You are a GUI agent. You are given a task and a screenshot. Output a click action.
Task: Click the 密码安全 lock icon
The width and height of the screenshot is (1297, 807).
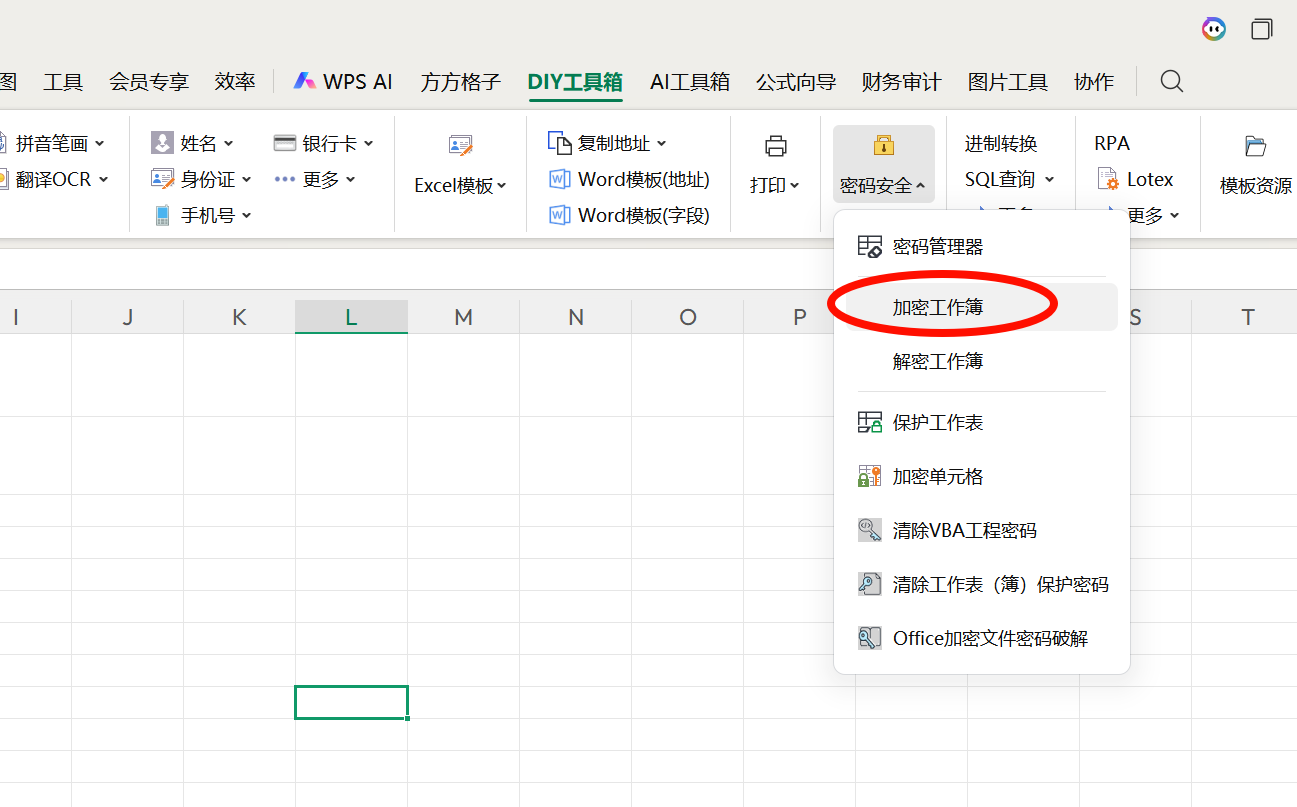[882, 146]
